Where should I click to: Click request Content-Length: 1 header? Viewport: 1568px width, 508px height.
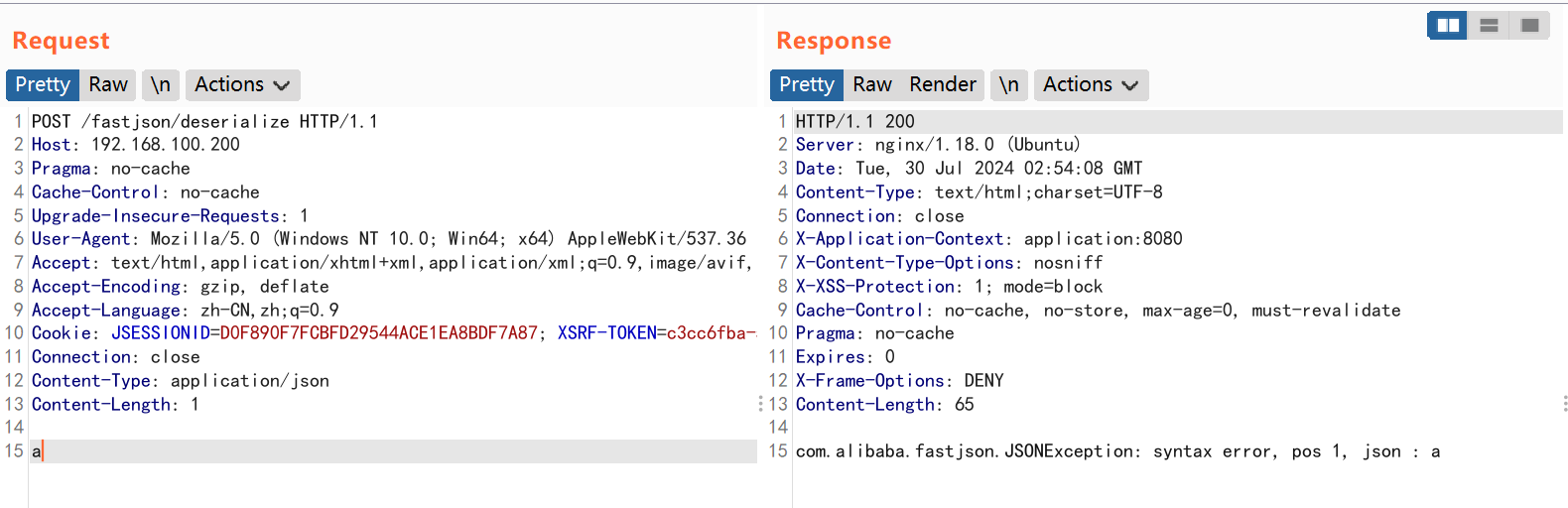point(115,405)
